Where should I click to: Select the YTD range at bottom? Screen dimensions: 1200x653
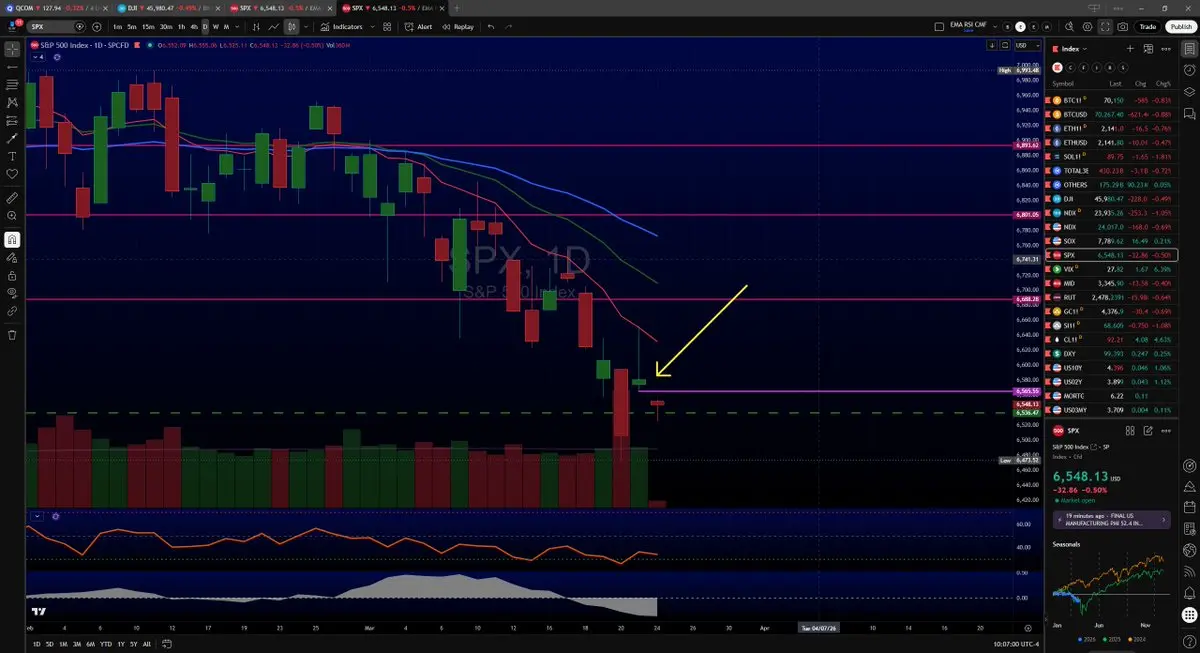tap(105, 644)
